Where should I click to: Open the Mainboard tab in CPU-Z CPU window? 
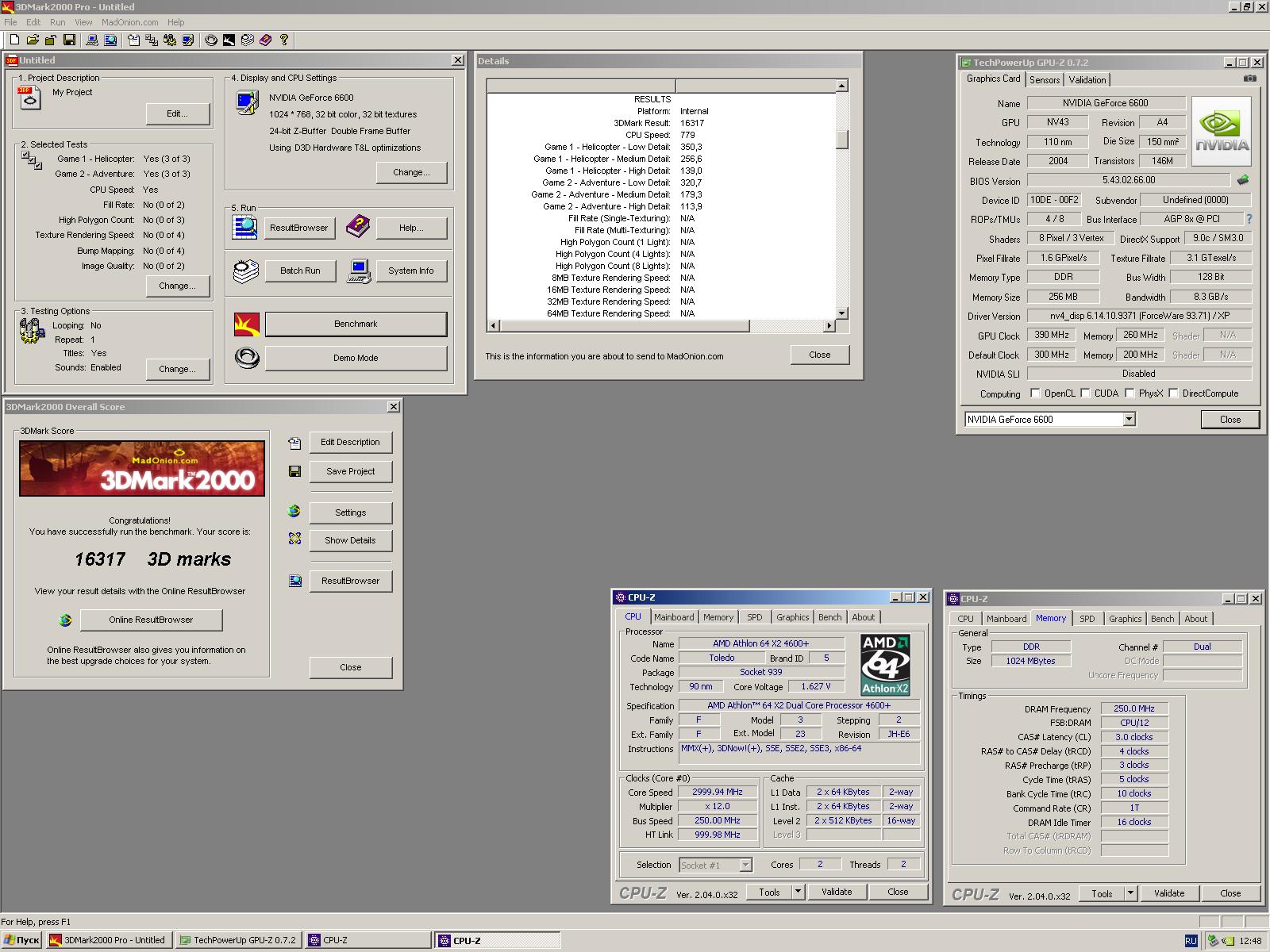674,617
